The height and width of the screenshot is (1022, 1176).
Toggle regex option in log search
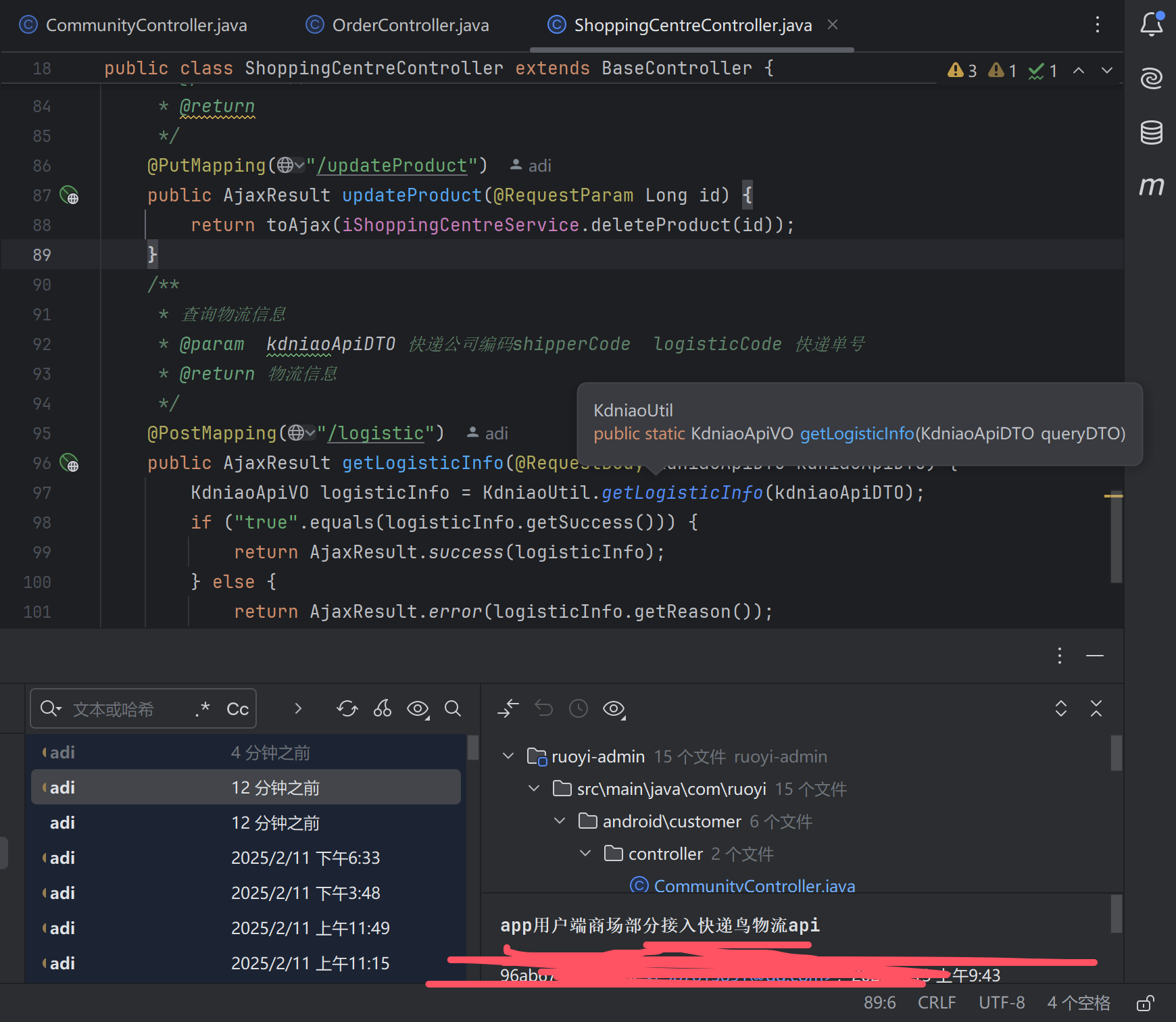(x=202, y=708)
